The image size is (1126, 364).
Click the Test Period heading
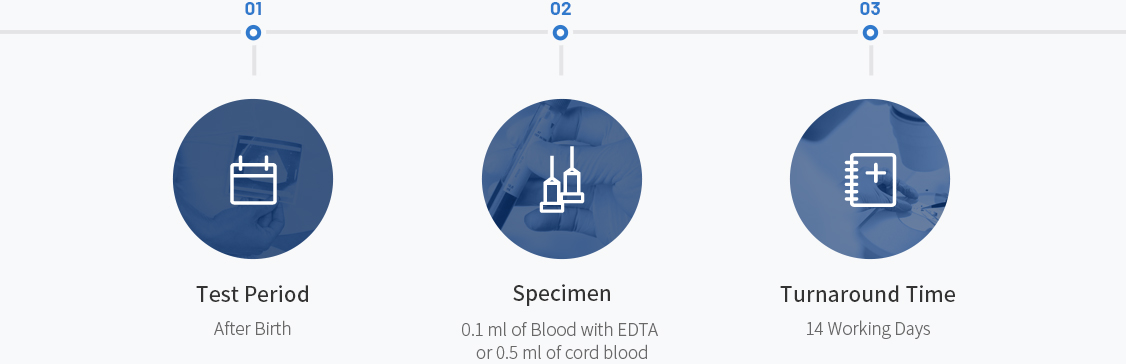coord(253,294)
